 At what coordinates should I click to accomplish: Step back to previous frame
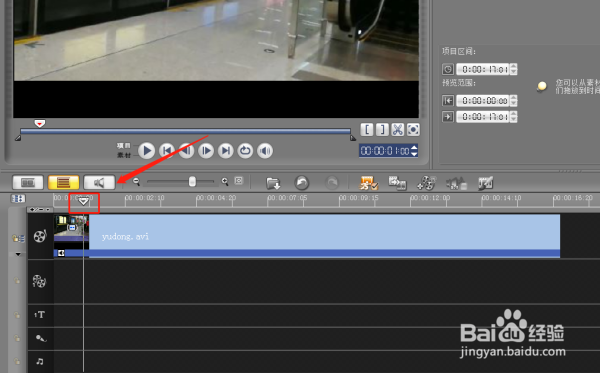click(186, 151)
